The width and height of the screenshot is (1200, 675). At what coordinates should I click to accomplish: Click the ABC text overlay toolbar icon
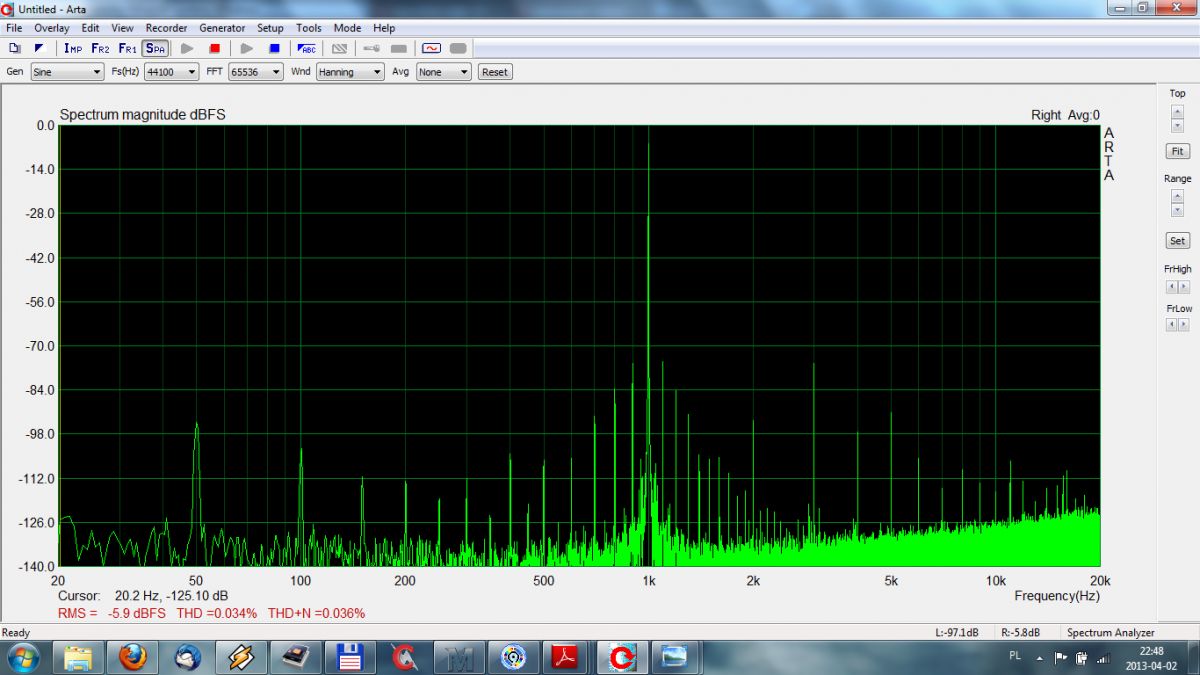click(x=307, y=48)
